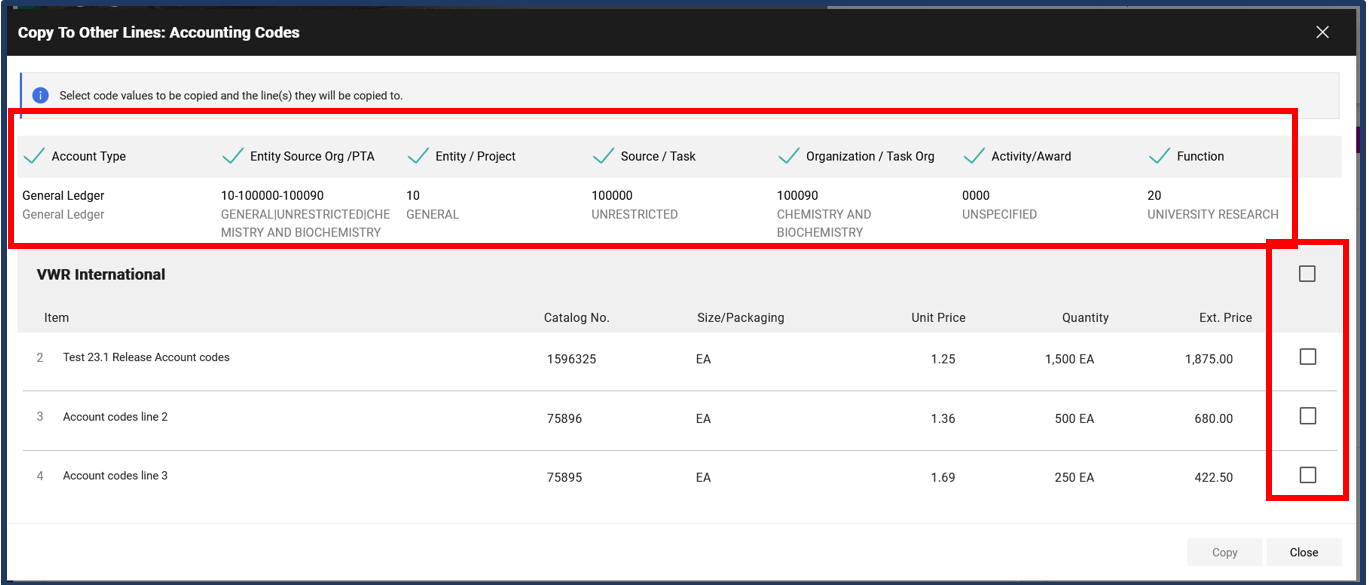Deselect the Activity/Award checkmark

(x=973, y=156)
